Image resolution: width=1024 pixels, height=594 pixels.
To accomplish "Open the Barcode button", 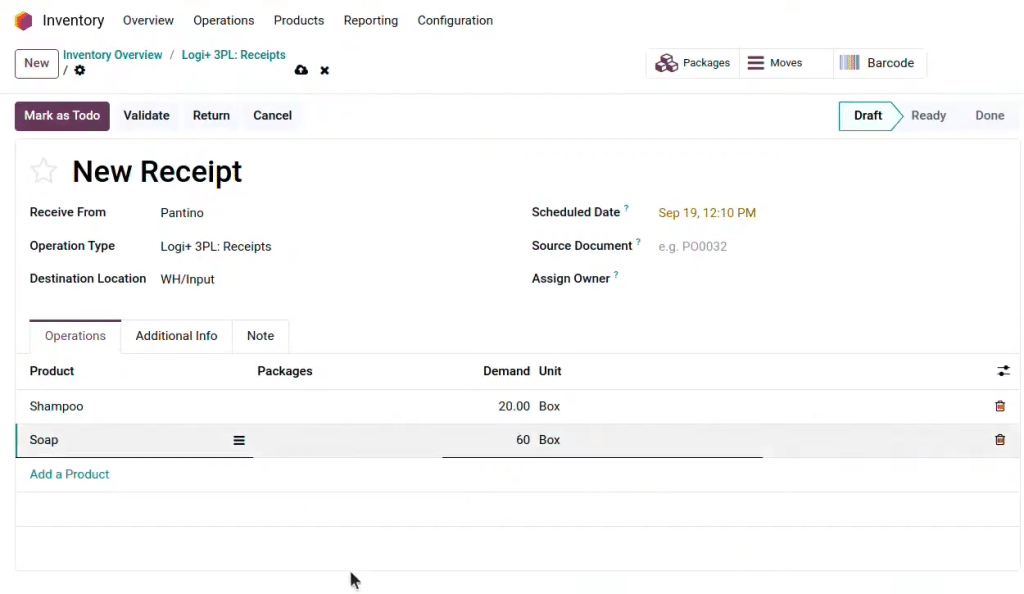I will [877, 63].
